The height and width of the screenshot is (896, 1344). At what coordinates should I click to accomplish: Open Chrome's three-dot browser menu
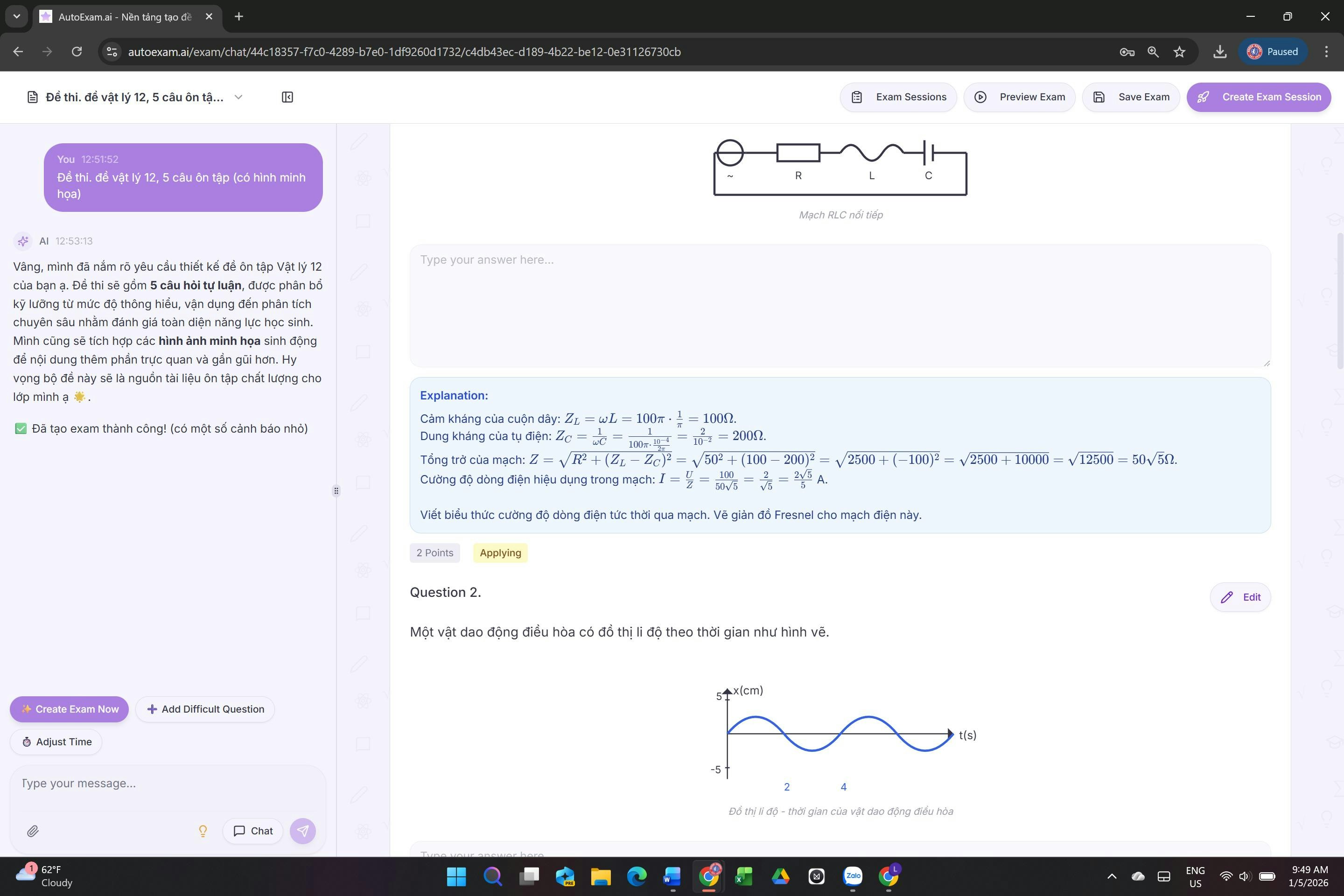tap(1326, 51)
